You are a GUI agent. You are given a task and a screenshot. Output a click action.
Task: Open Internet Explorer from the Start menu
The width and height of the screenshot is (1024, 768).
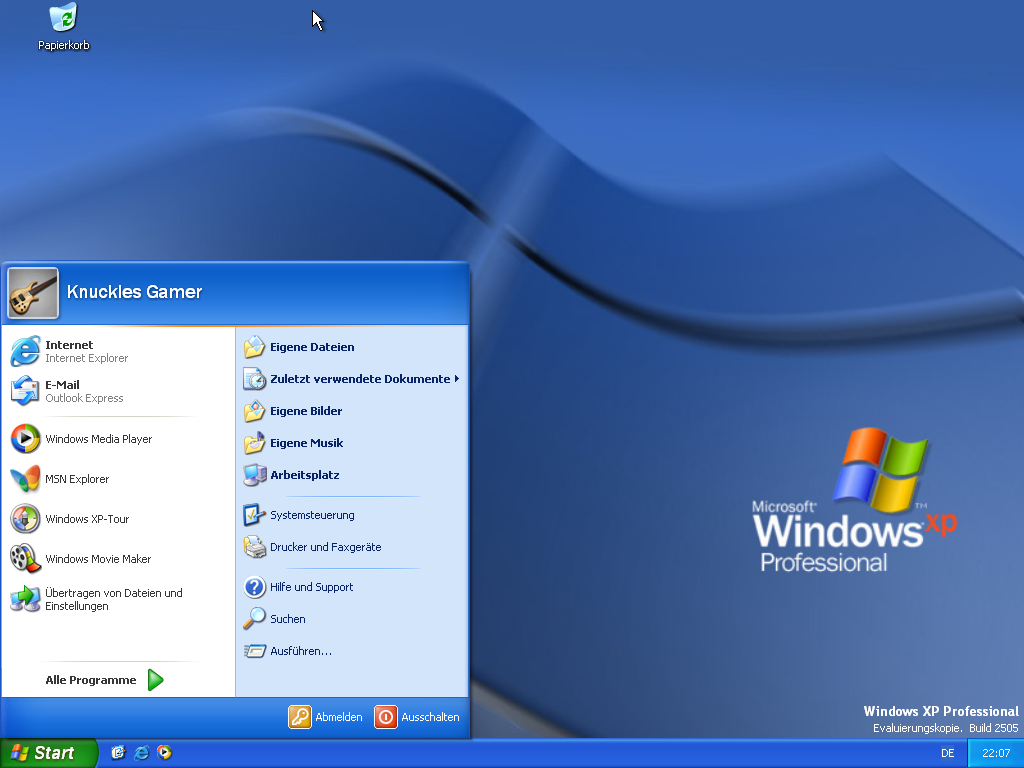(85, 351)
